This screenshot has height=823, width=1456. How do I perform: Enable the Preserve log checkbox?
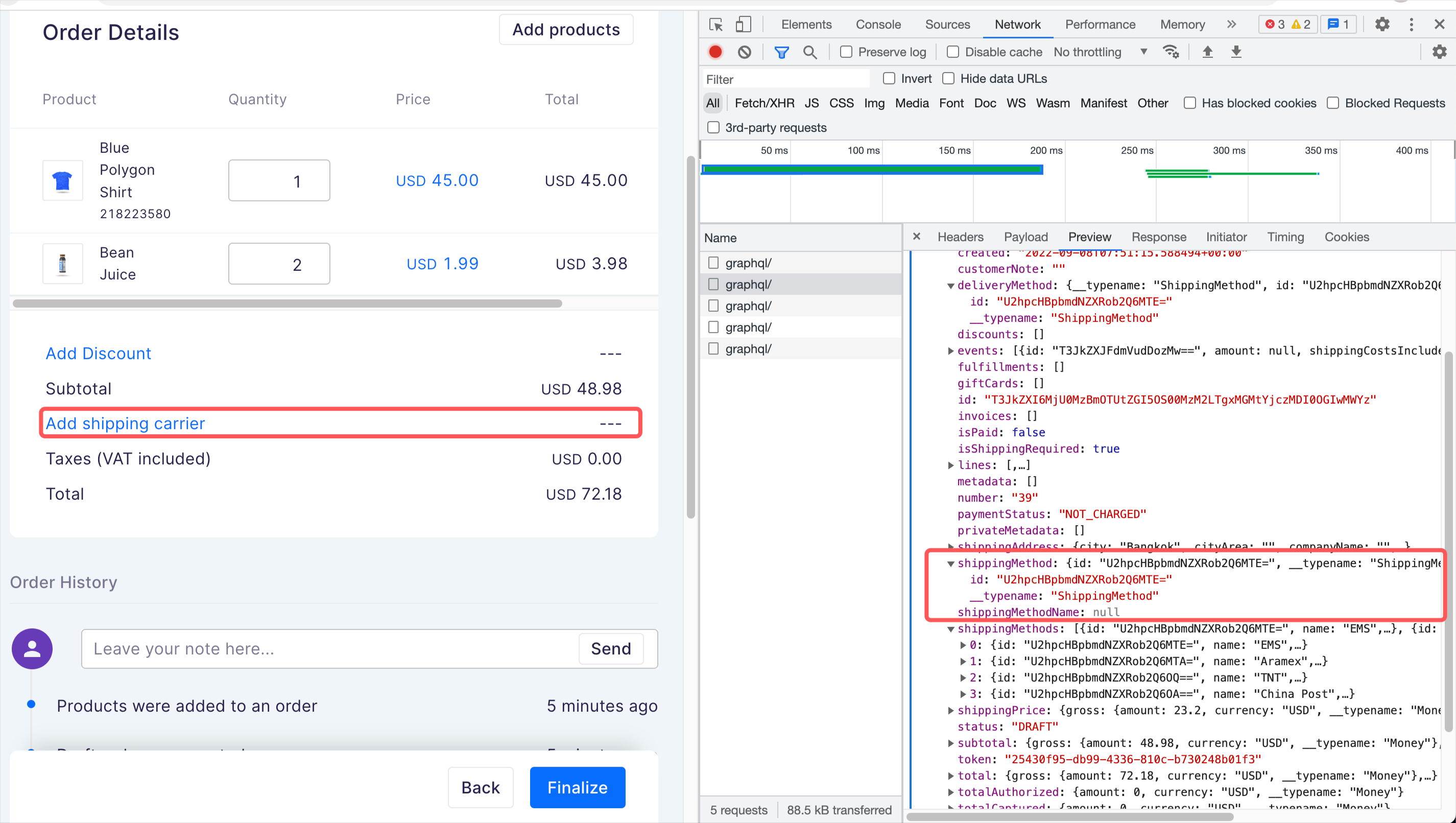pos(846,52)
